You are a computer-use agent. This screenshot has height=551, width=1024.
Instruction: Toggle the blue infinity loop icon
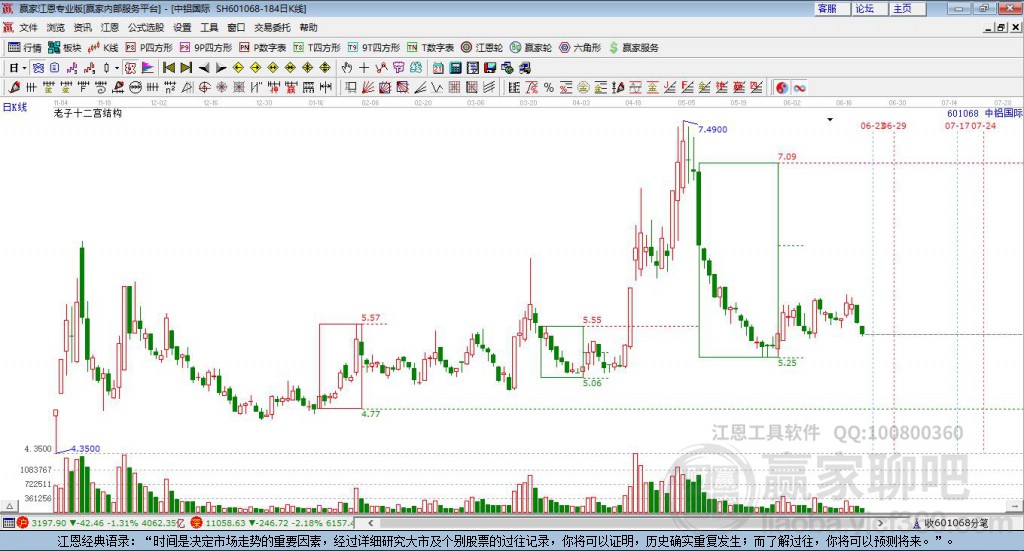point(799,87)
